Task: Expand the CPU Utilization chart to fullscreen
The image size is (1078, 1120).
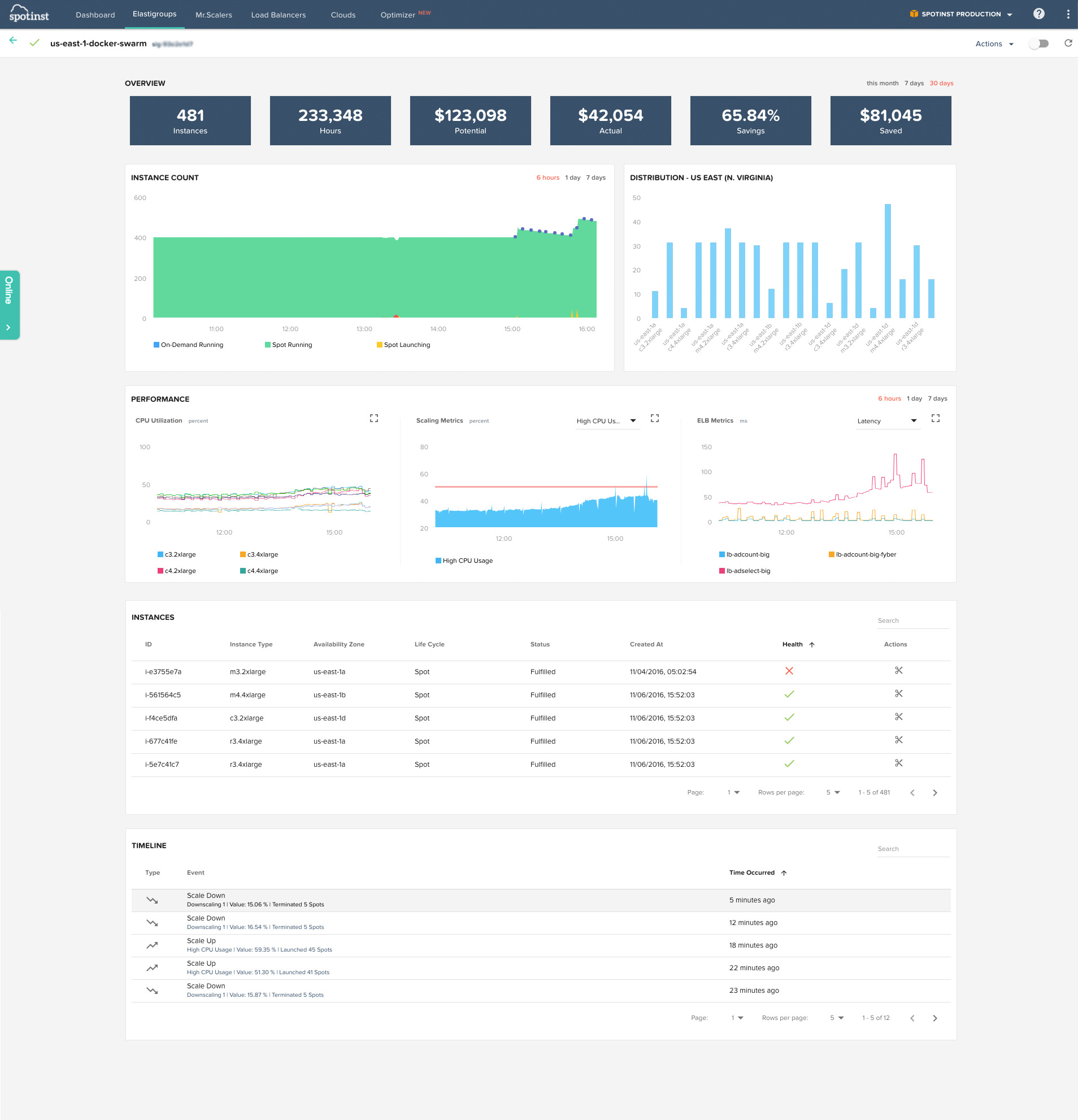Action: [x=373, y=418]
